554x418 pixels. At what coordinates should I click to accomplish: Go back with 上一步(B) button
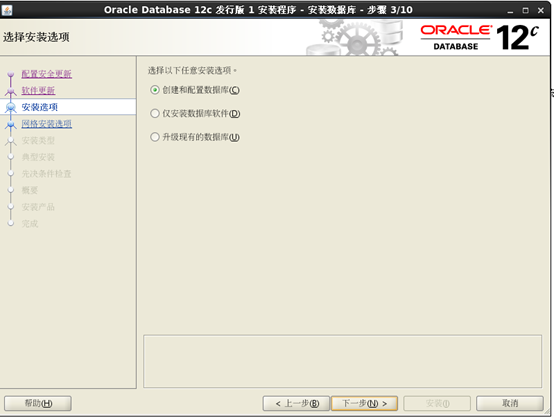coord(296,403)
